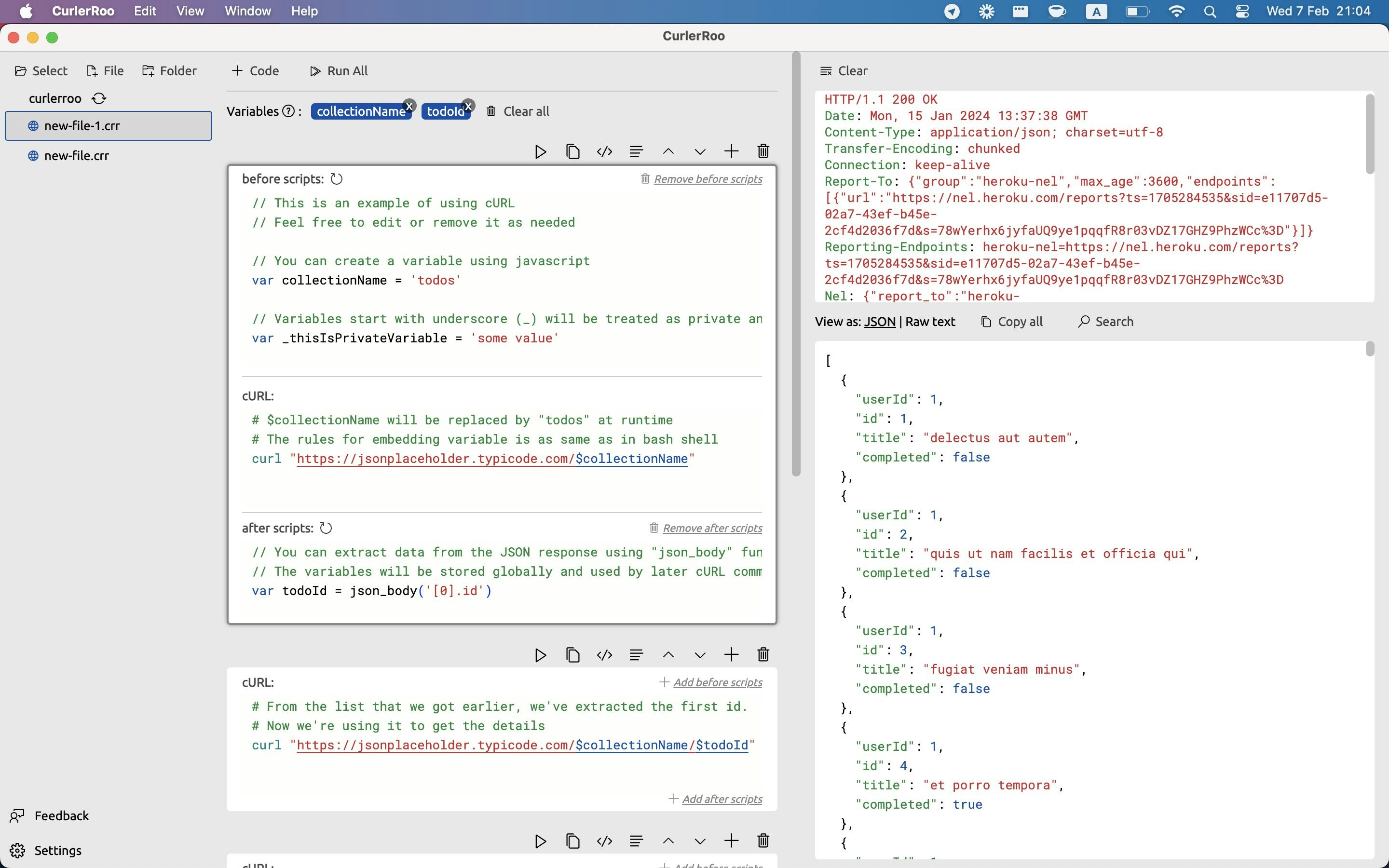Open the CurlerRoo app menu
Image resolution: width=1389 pixels, height=868 pixels.
click(x=82, y=11)
